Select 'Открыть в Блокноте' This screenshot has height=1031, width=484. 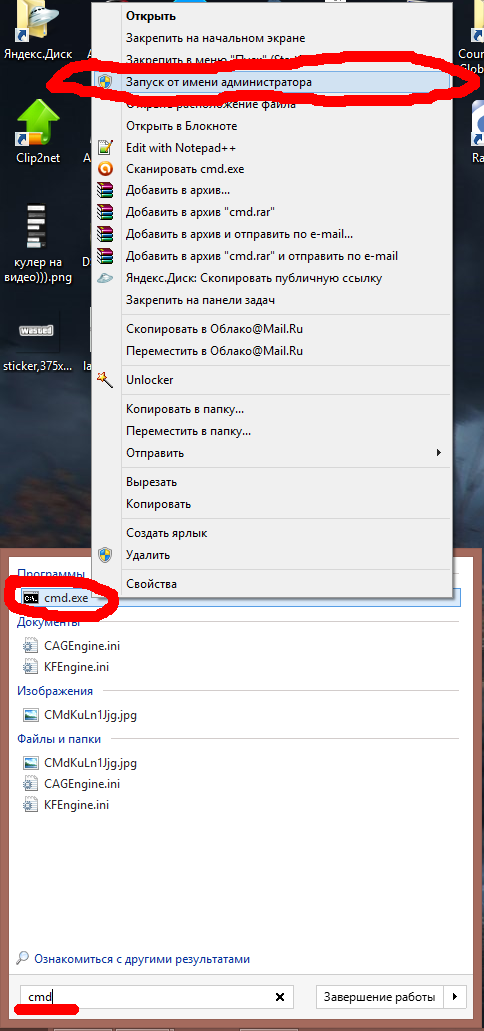point(272,126)
